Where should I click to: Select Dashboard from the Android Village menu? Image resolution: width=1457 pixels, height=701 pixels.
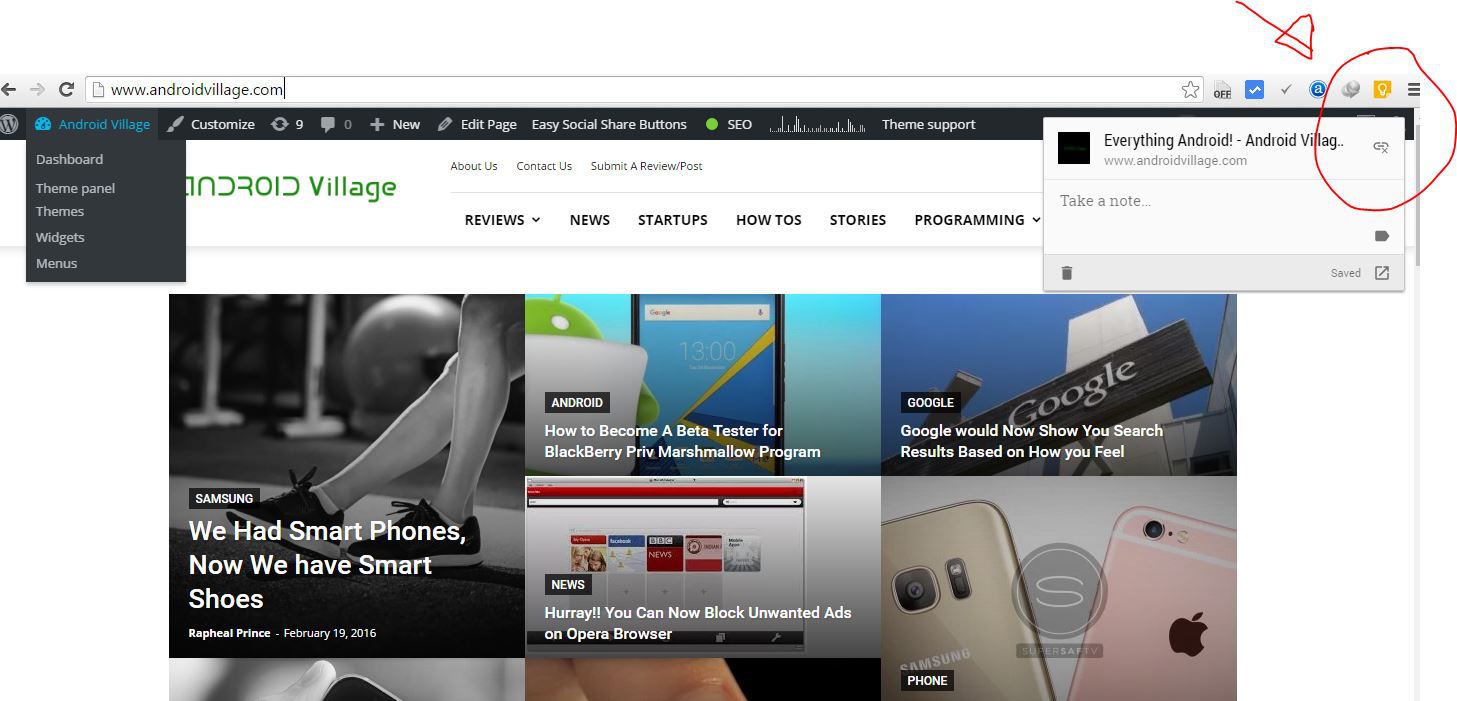coord(69,159)
